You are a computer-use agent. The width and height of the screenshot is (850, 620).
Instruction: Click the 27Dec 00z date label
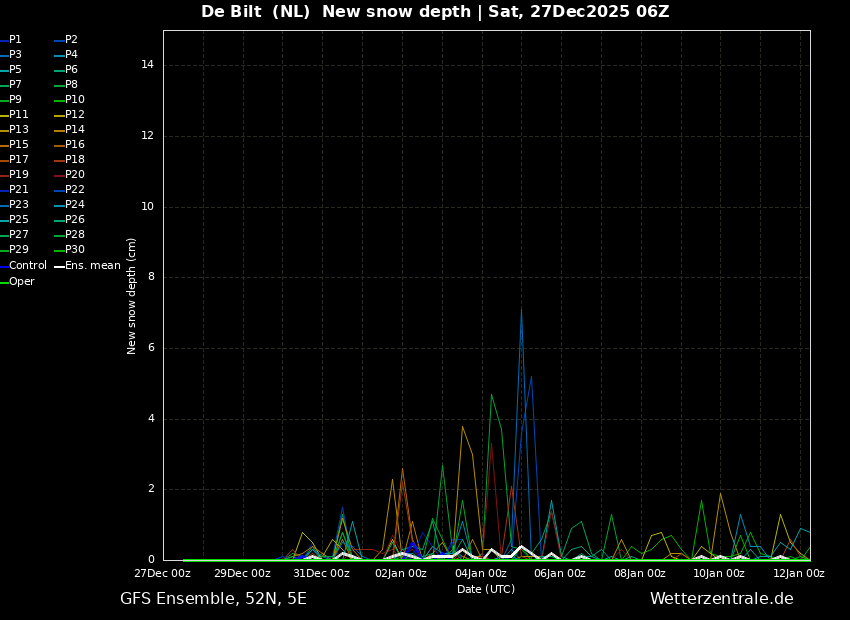coord(162,574)
